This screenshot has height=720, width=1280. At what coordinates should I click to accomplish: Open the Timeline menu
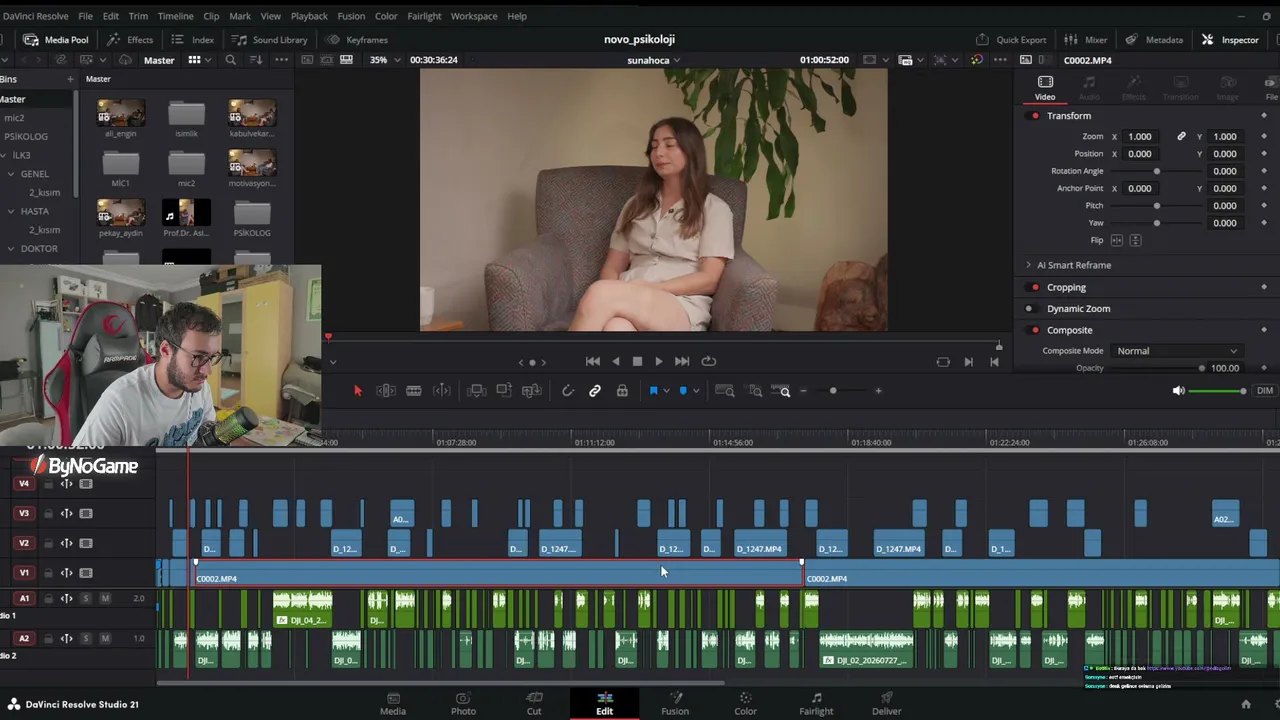click(175, 16)
